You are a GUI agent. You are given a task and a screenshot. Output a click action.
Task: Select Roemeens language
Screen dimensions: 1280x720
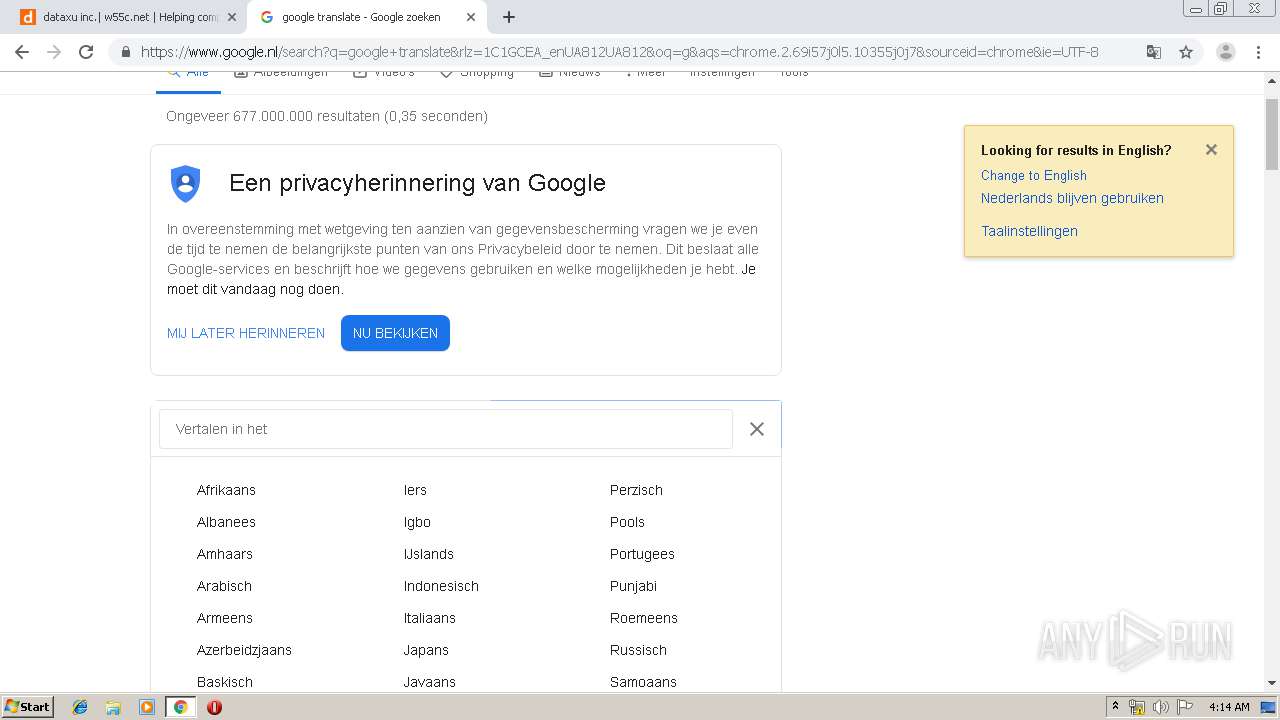(x=644, y=618)
